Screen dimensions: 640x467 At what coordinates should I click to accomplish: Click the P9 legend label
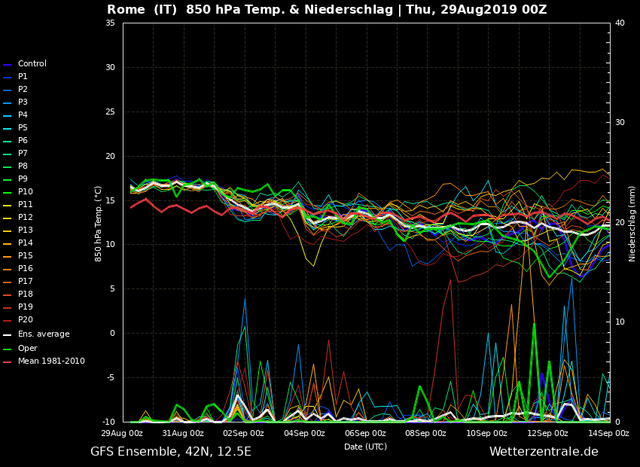[22, 179]
